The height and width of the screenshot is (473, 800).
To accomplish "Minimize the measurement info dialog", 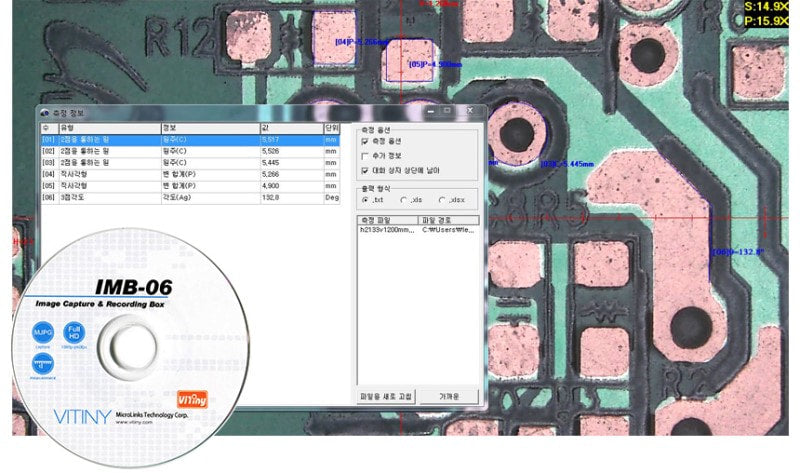I will (427, 112).
